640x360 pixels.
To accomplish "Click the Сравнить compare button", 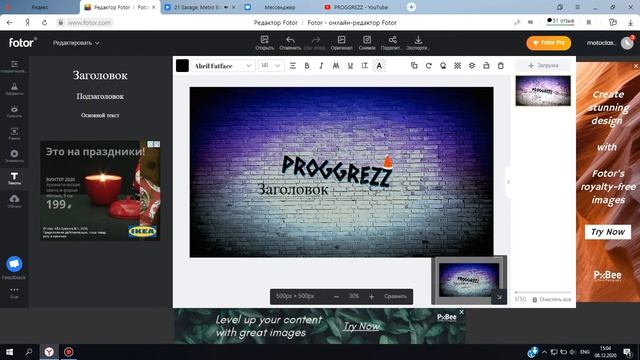I will click(395, 296).
